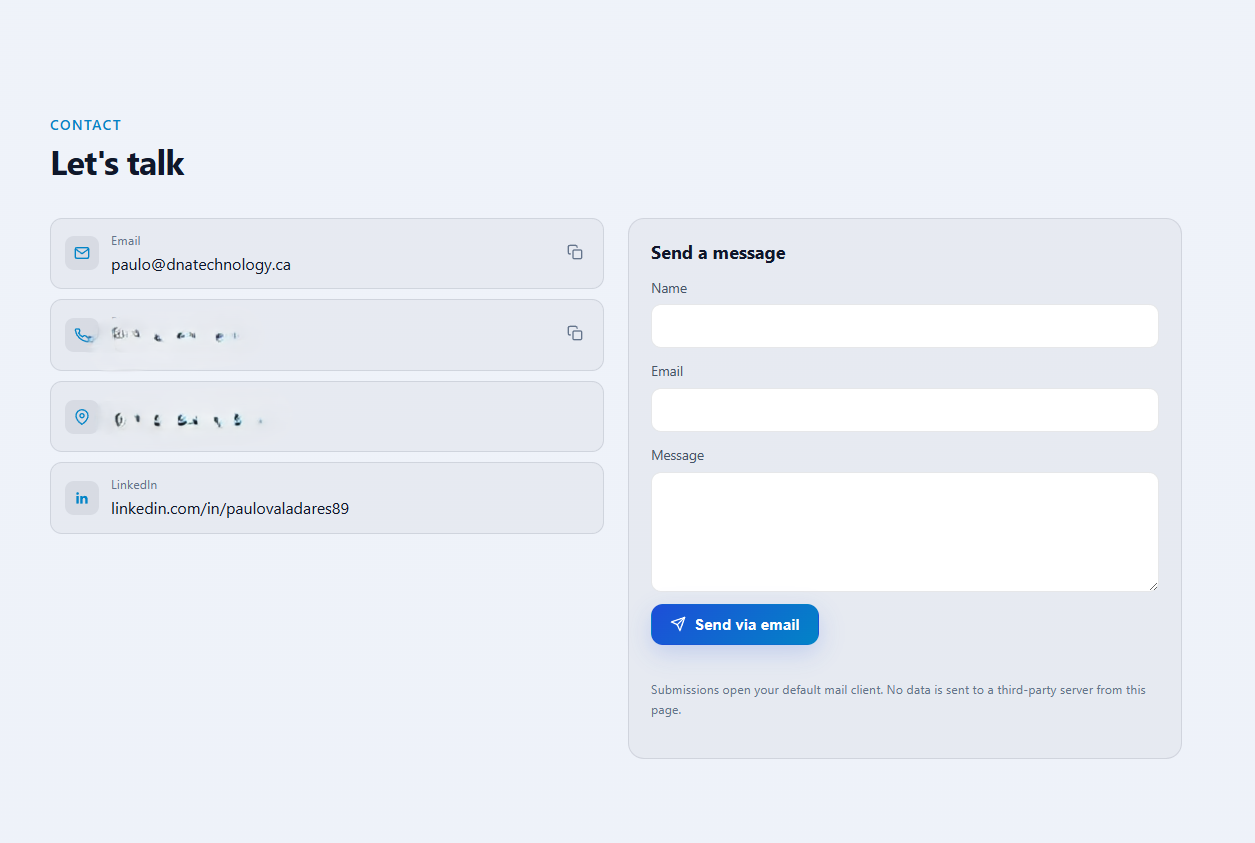Click the Message field label
The width and height of the screenshot is (1255, 843).
[x=677, y=455]
